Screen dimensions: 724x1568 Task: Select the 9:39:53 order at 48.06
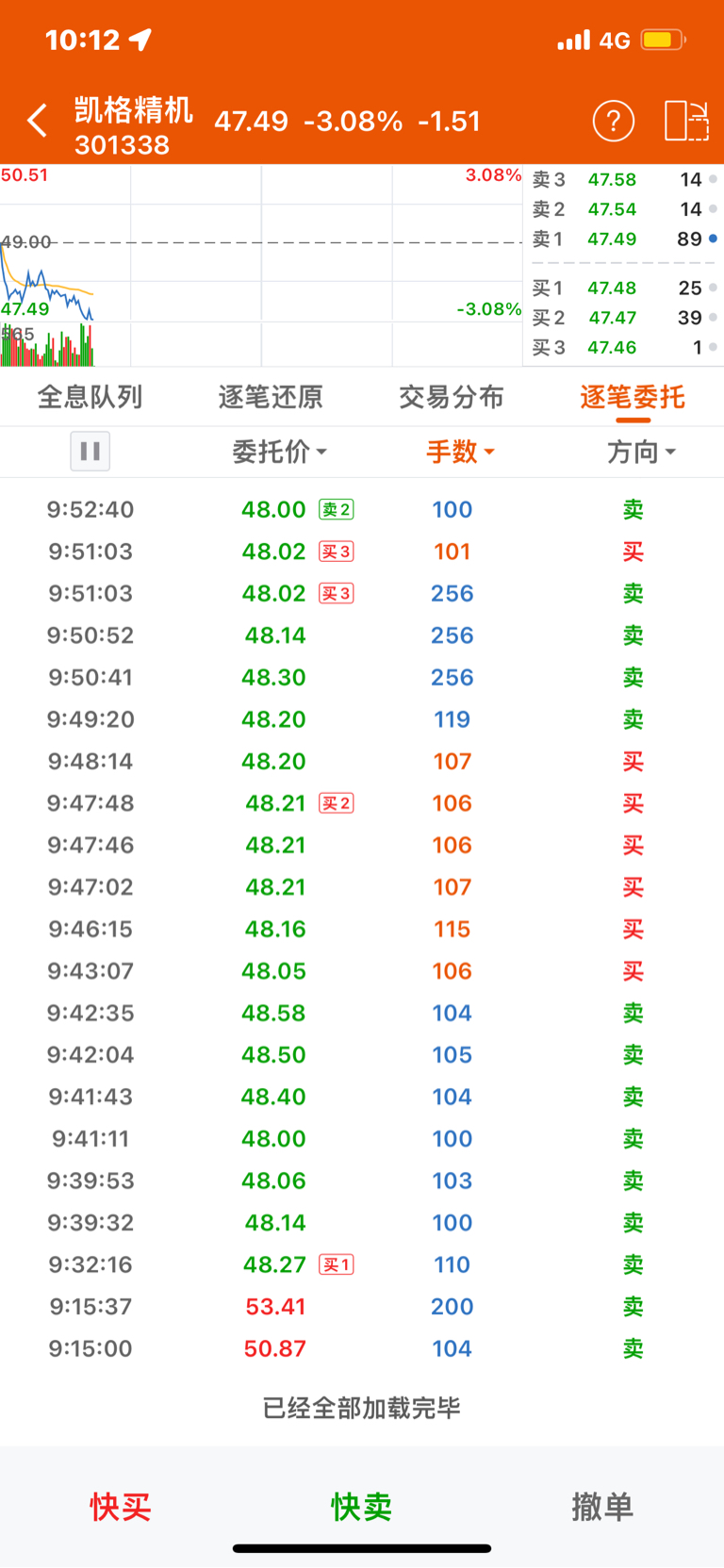(362, 1180)
